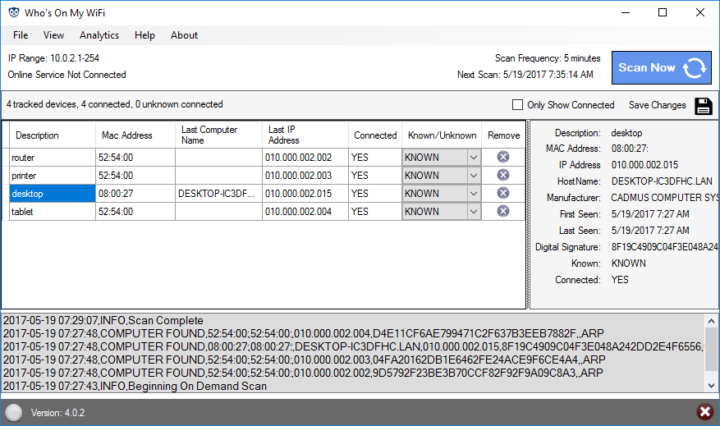This screenshot has height=426, width=720.
Task: Open Known/Unknown dropdown for router
Action: click(x=473, y=157)
